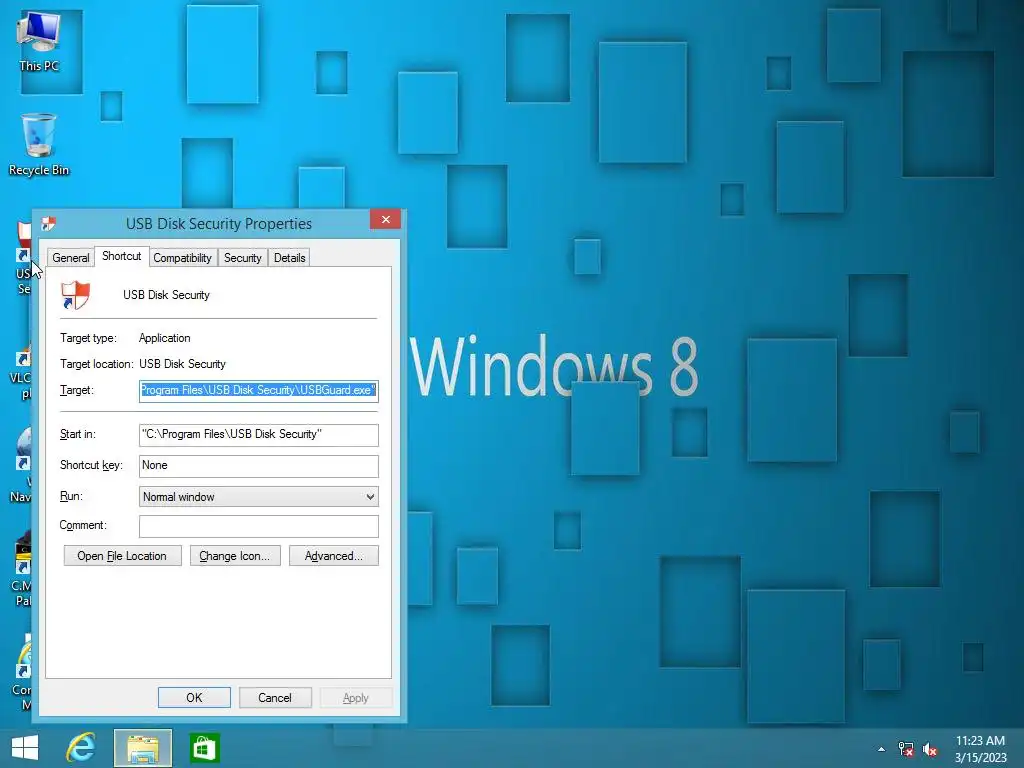Select the Shortcut tab
This screenshot has height=768, width=1024.
click(121, 256)
